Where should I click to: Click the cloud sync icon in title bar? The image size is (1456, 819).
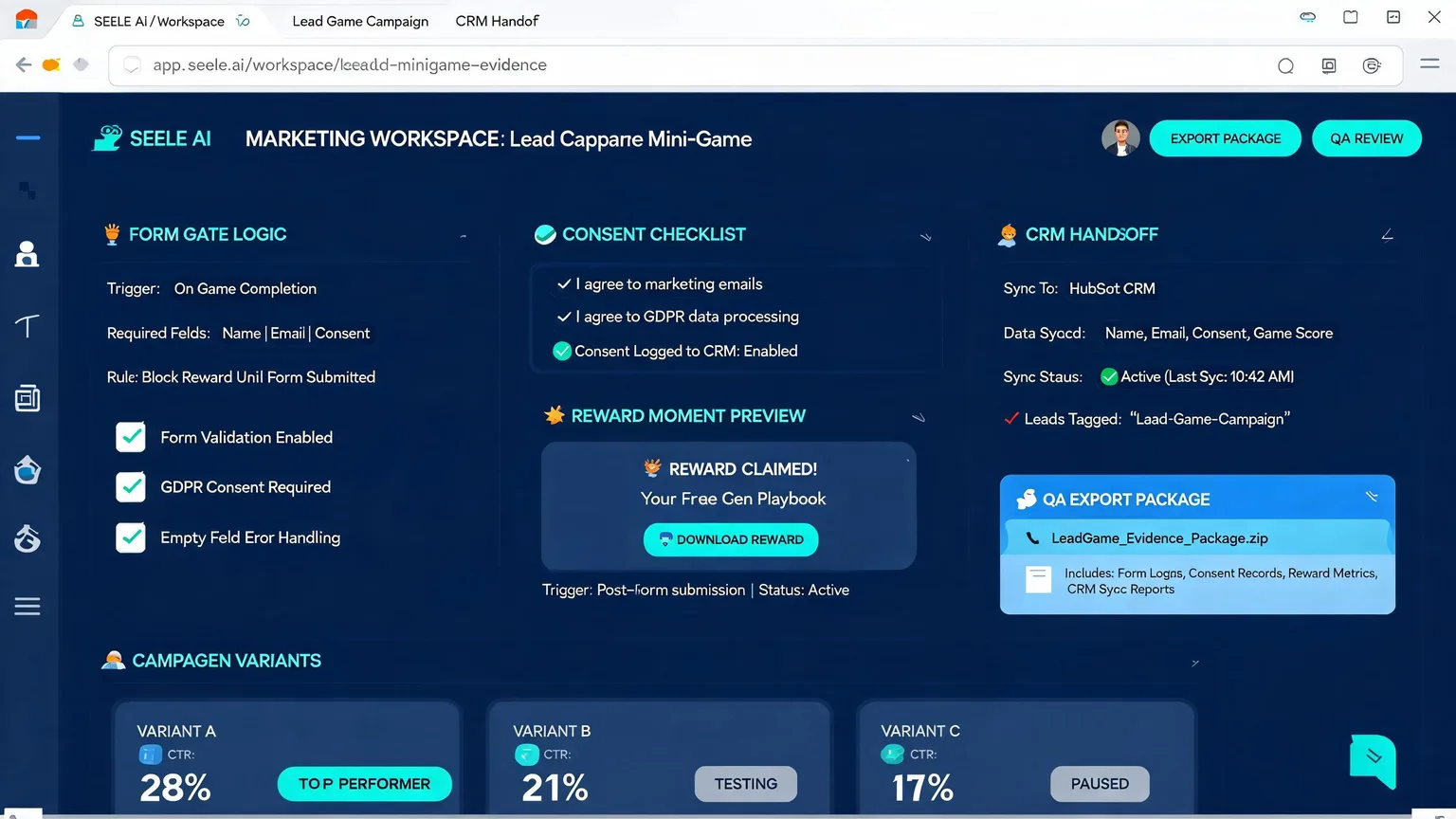coord(1308,17)
